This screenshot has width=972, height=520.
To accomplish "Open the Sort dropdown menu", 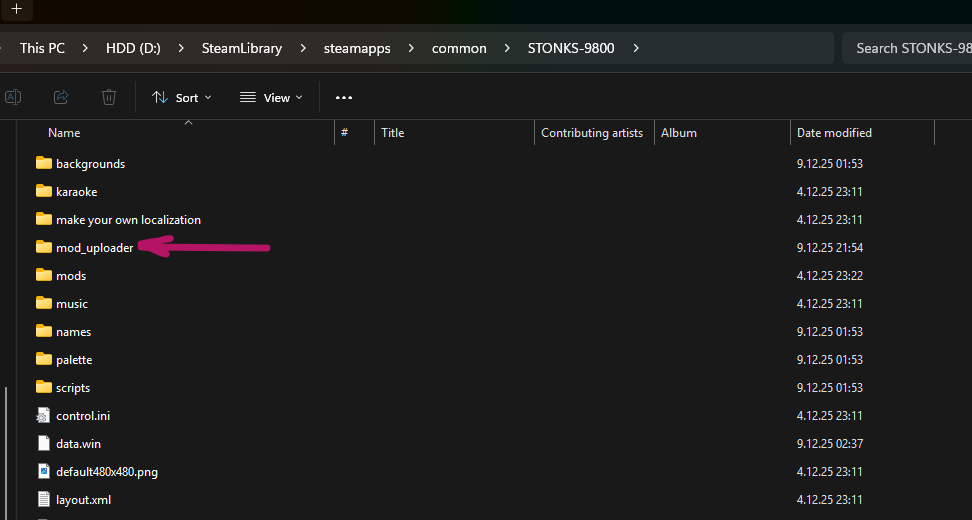I will (x=181, y=97).
